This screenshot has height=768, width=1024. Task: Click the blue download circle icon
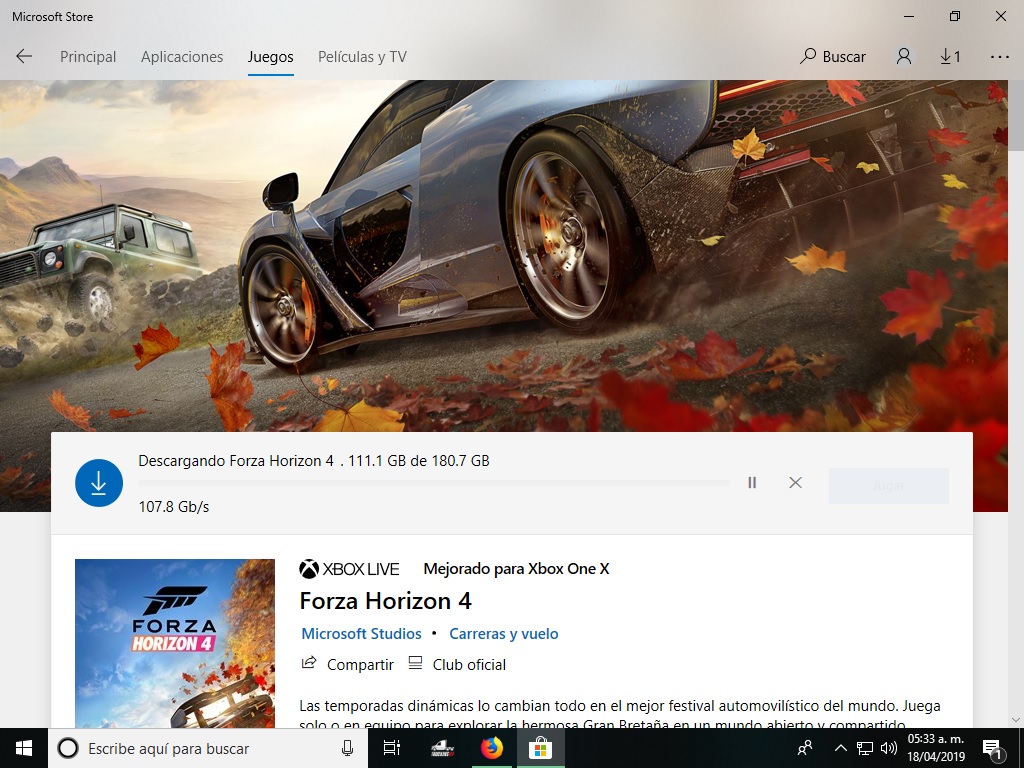99,483
